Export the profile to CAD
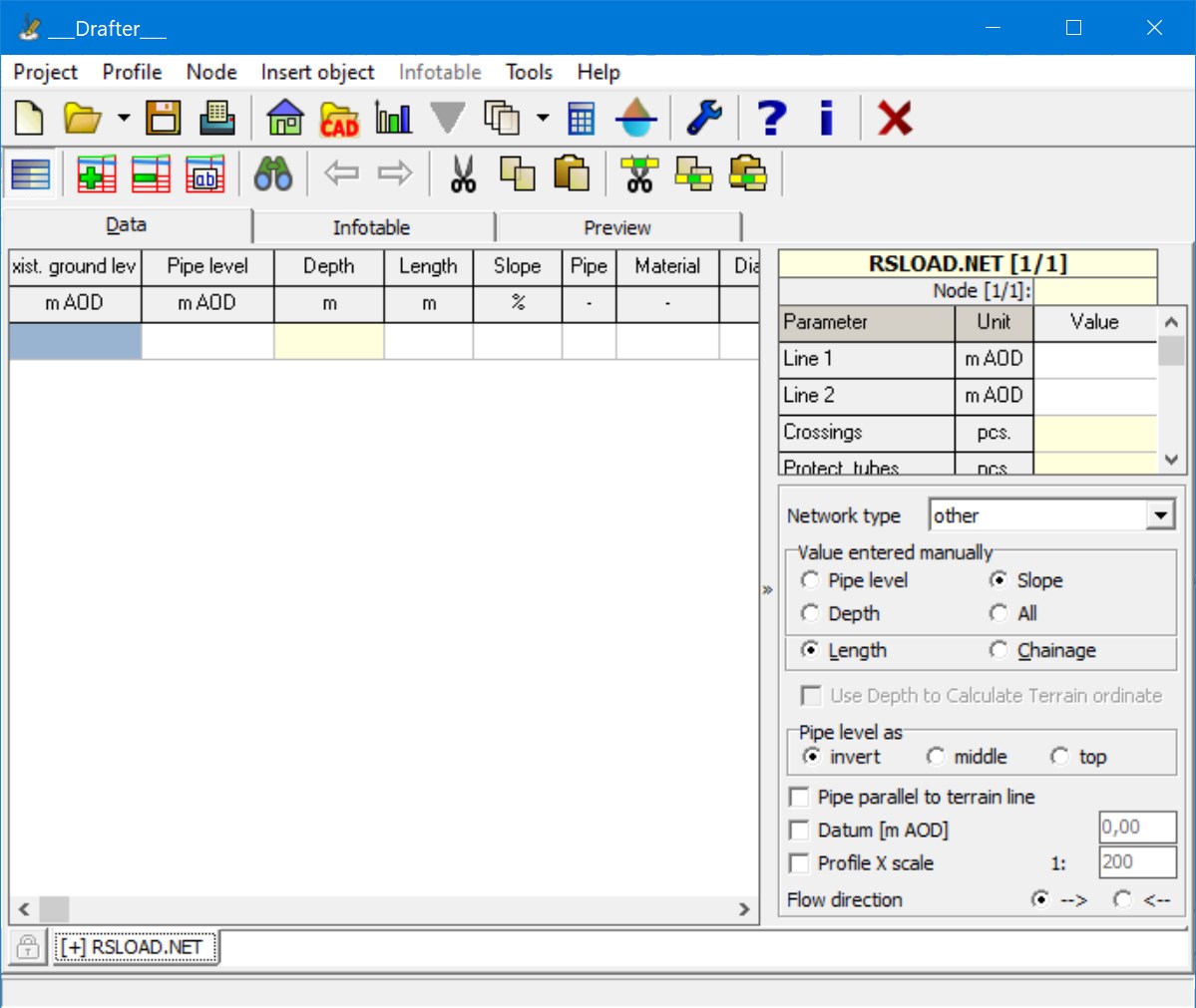 coord(338,119)
